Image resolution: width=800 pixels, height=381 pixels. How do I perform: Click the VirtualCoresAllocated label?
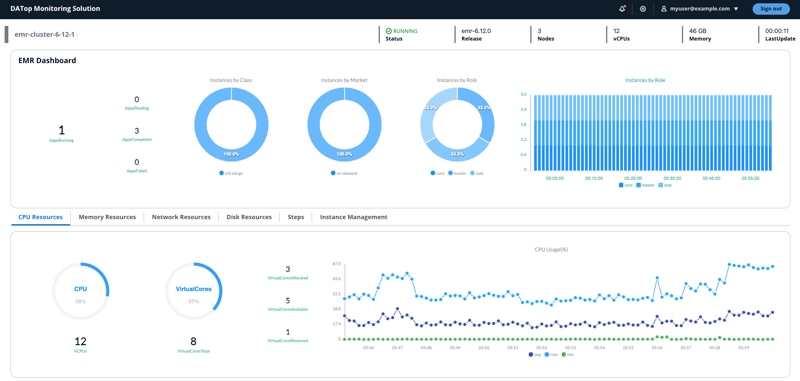pos(288,278)
